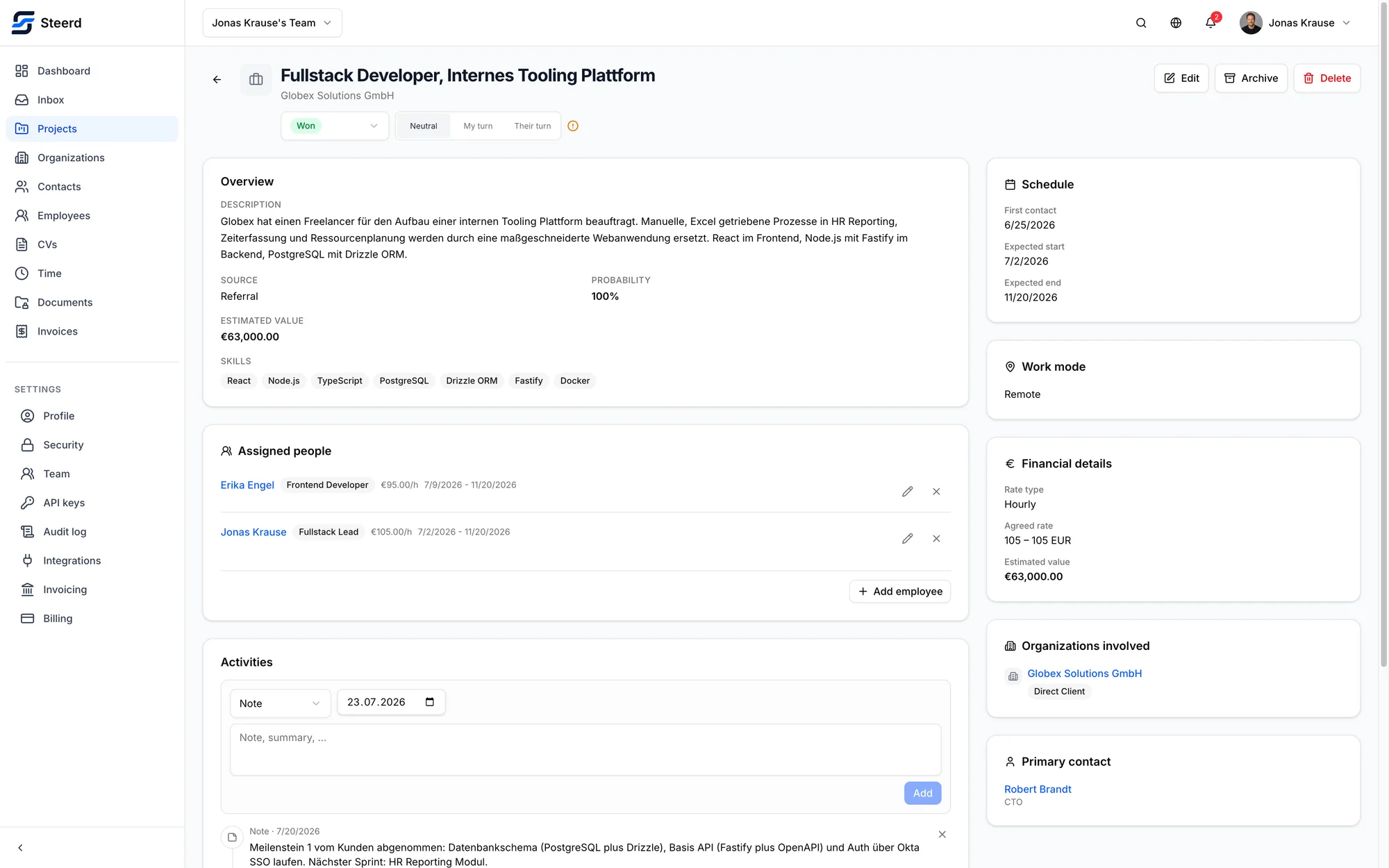Screen dimensions: 1389x868
Task: Click the activity date field 23.07.2026
Action: pyautogui.click(x=391, y=702)
